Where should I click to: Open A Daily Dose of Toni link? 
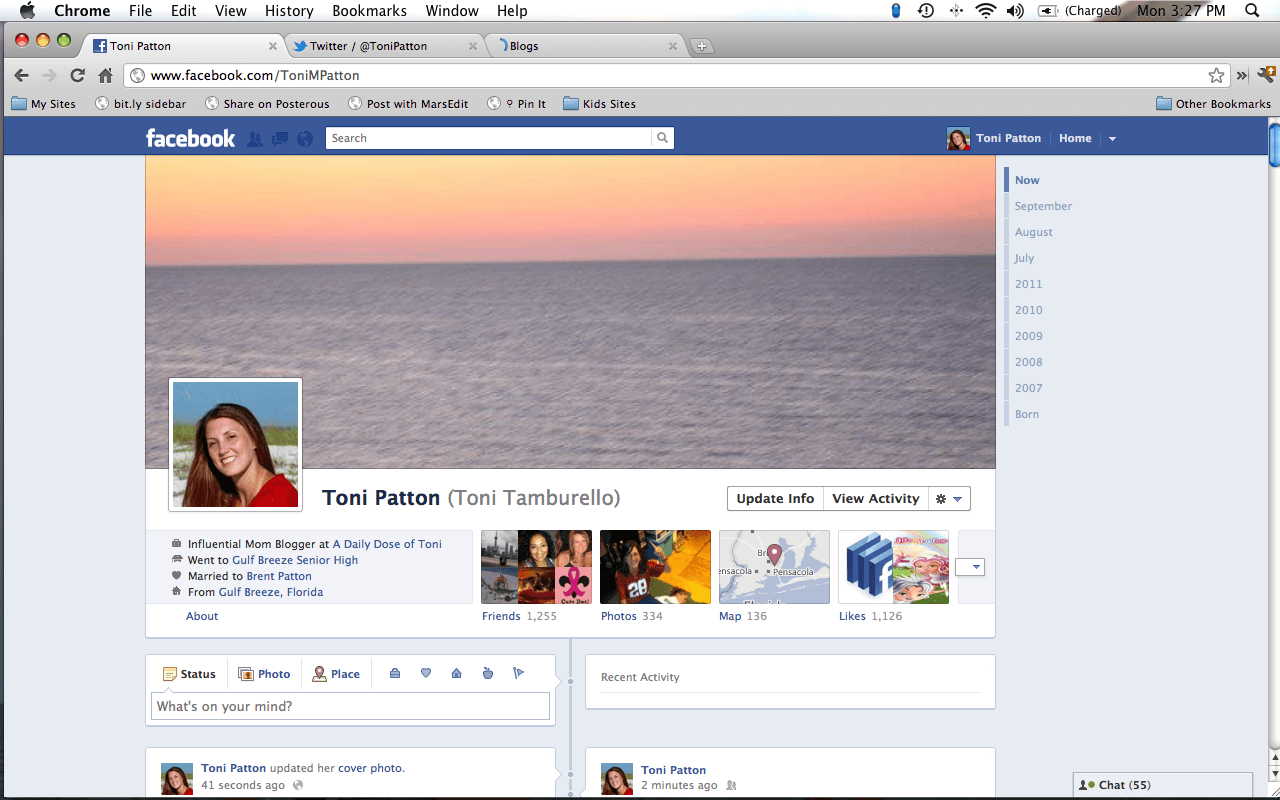(387, 544)
